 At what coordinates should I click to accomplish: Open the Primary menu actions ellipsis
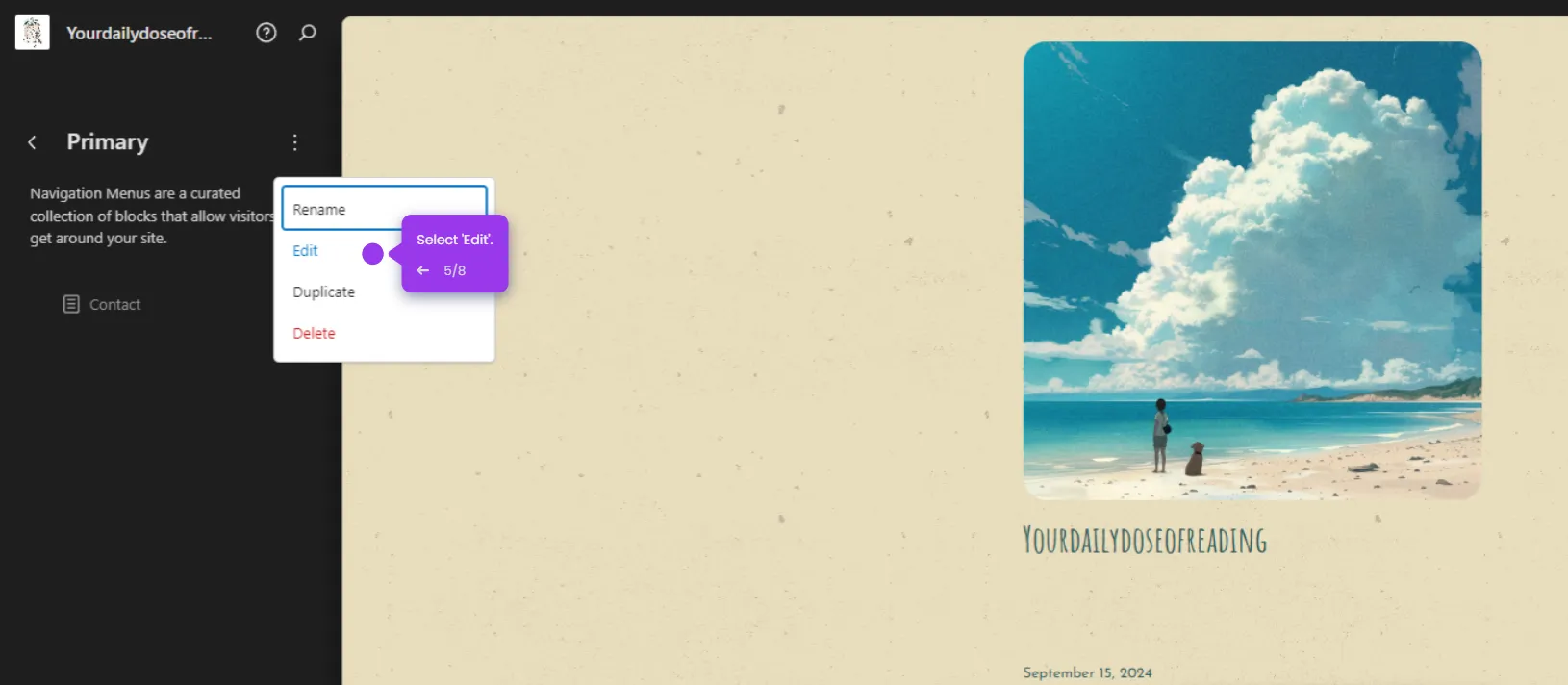click(x=295, y=142)
